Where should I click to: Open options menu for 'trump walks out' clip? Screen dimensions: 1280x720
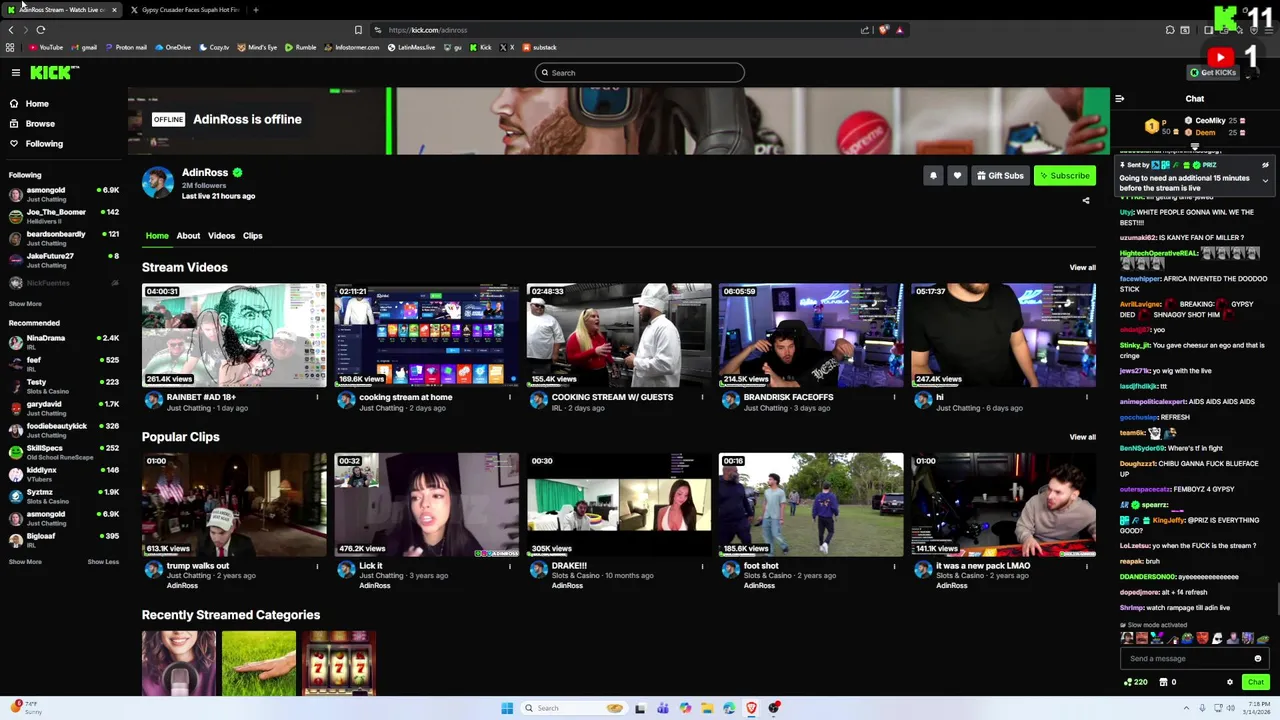317,566
